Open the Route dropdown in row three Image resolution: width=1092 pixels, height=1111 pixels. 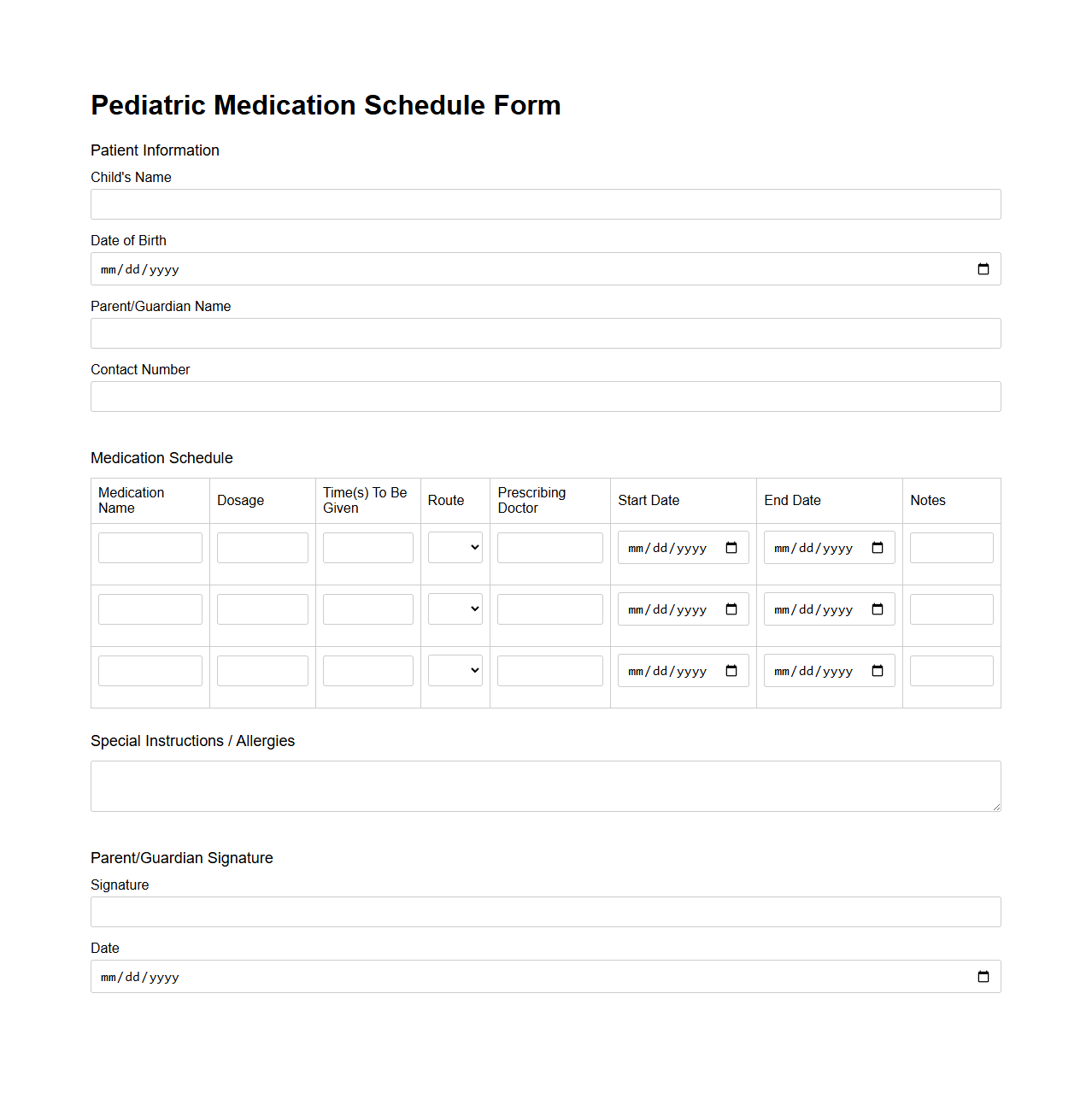pyautogui.click(x=455, y=670)
